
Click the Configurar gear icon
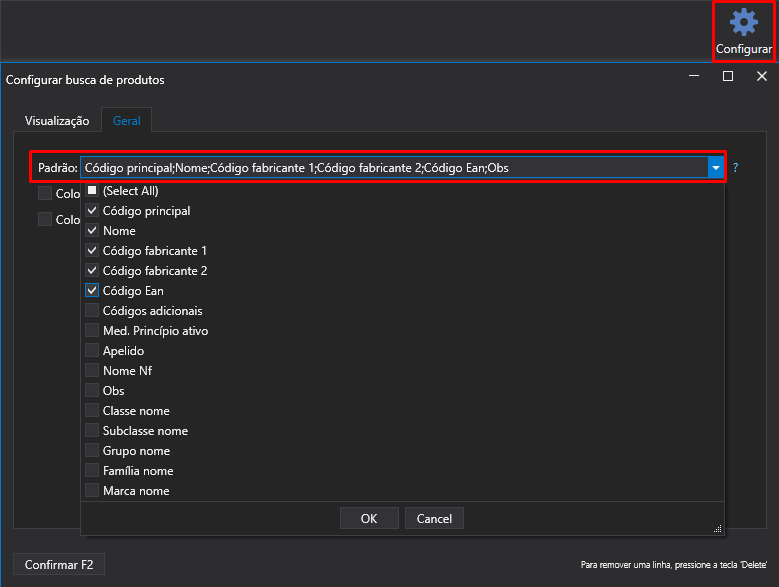pyautogui.click(x=744, y=23)
